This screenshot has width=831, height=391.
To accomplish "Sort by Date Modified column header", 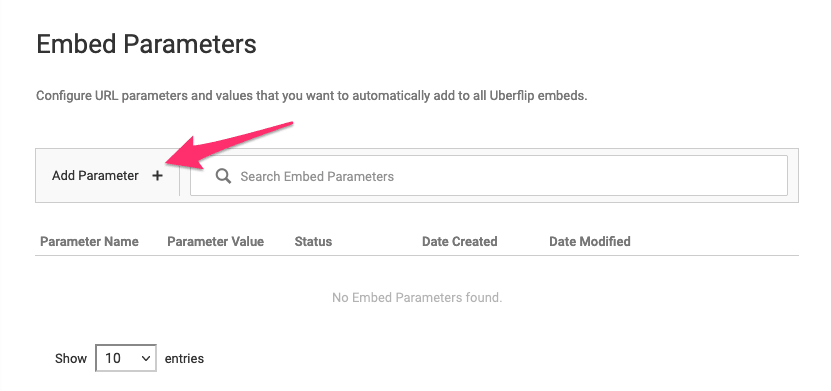I will [x=589, y=242].
